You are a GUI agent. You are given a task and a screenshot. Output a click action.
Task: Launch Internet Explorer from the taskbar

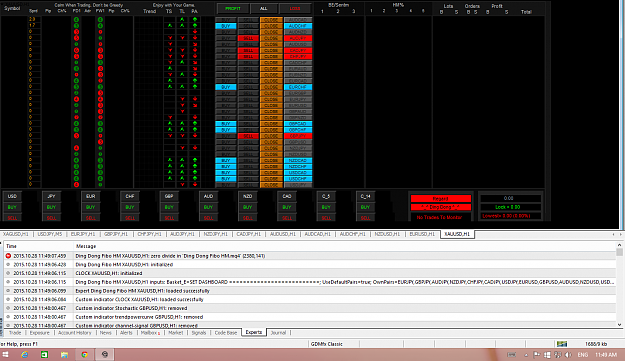tap(25, 354)
